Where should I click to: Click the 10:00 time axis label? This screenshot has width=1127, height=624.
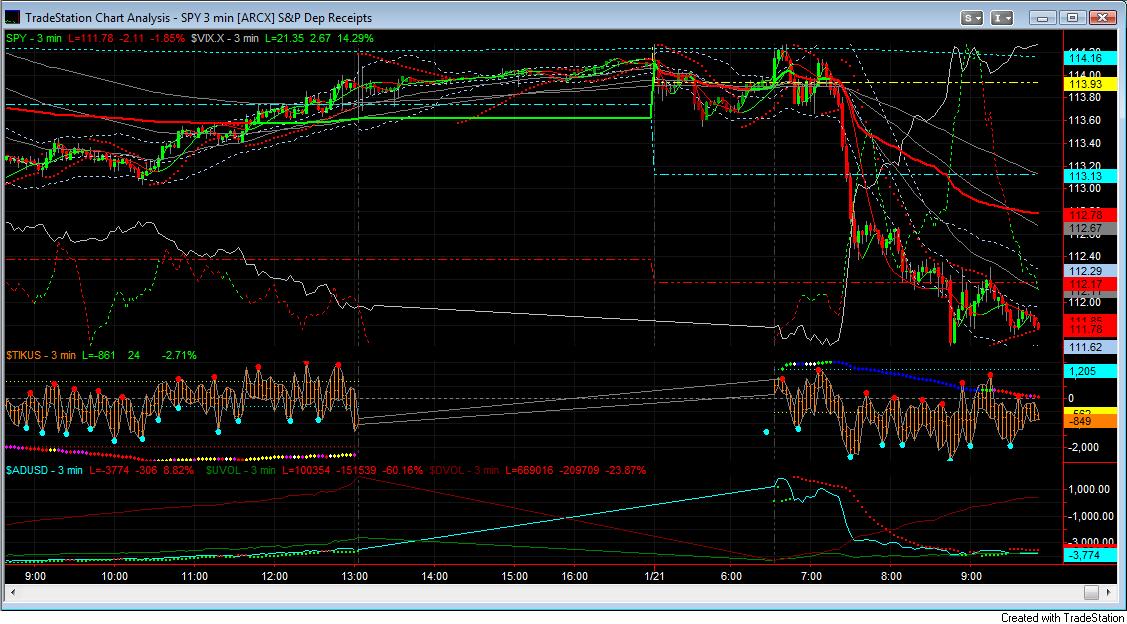pyautogui.click(x=115, y=576)
